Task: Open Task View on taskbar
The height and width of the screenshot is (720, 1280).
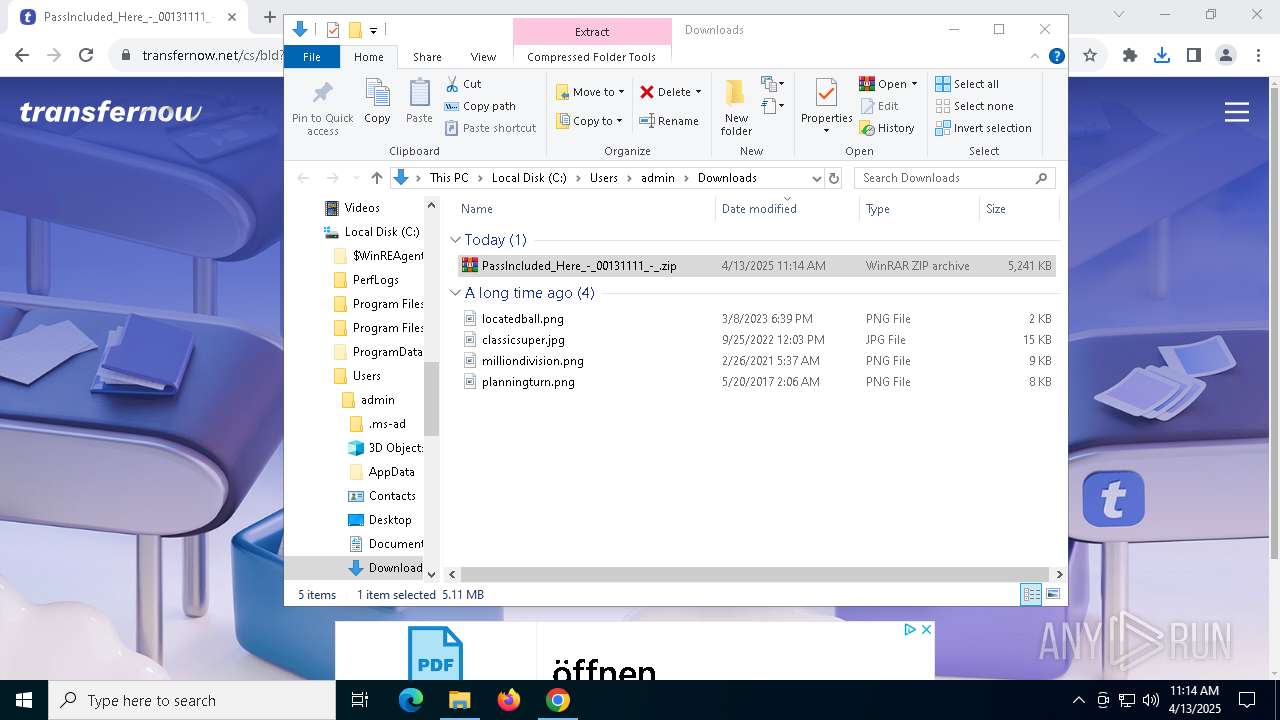Action: coord(360,700)
